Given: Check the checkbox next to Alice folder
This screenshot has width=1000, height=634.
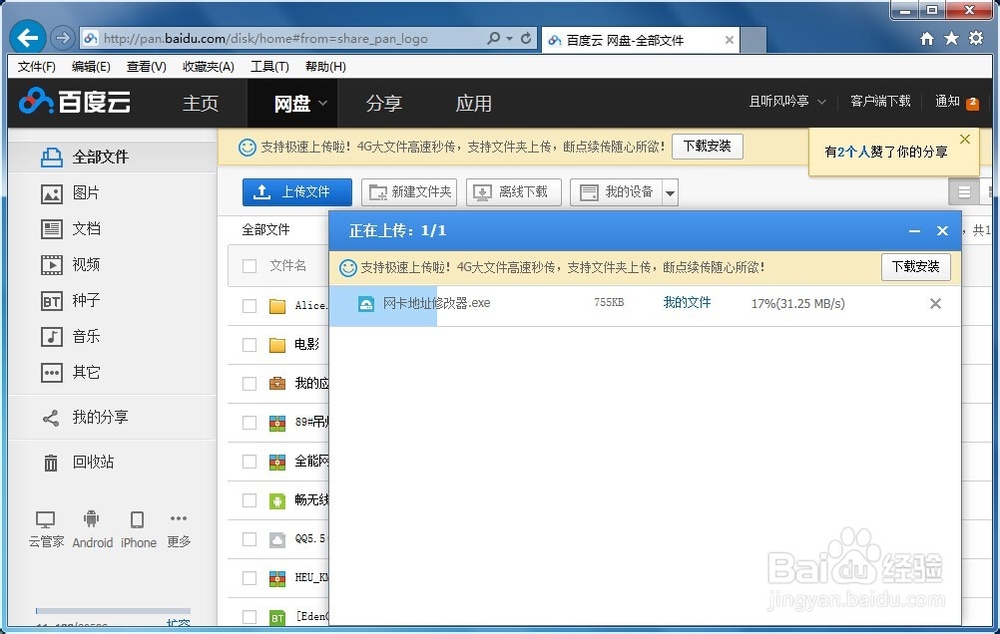Looking at the screenshot, I should pos(247,306).
